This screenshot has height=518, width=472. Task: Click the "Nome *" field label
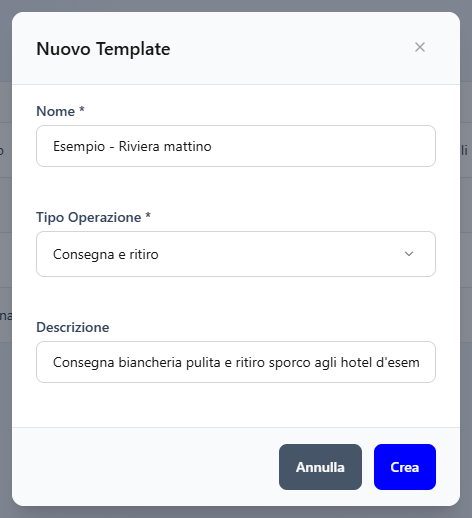(60, 111)
